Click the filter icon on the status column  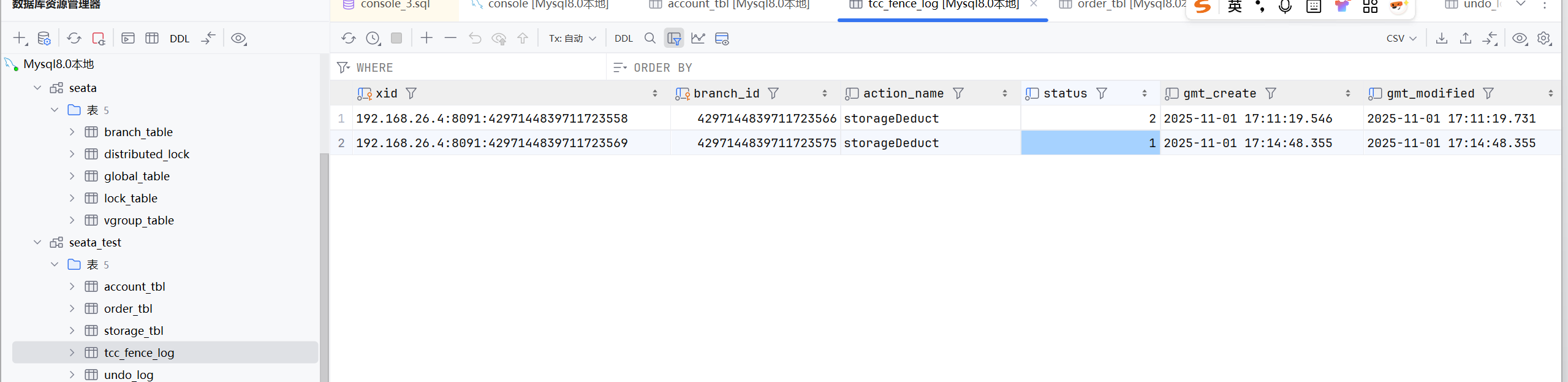[x=1102, y=93]
